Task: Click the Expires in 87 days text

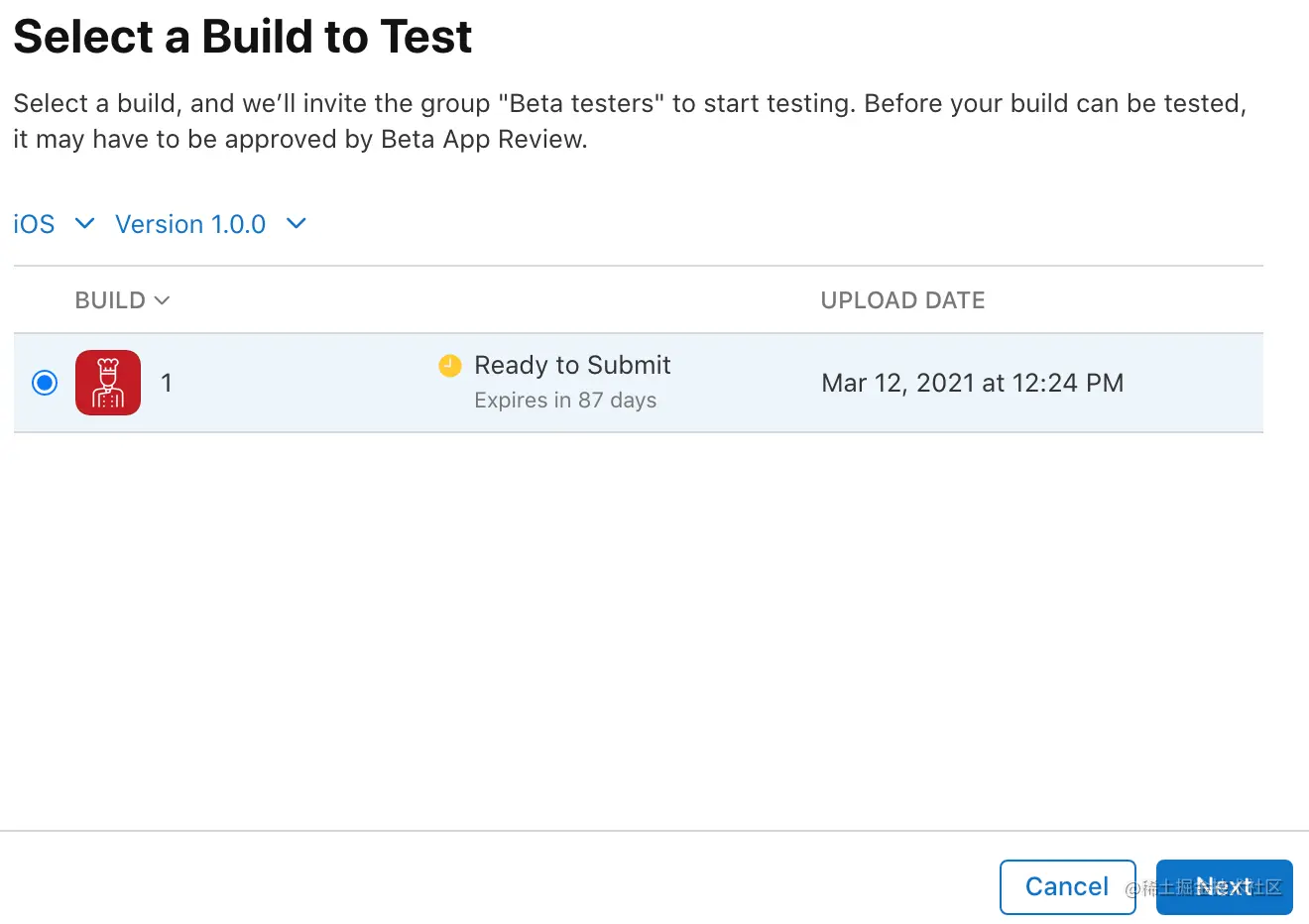Action: (x=565, y=401)
